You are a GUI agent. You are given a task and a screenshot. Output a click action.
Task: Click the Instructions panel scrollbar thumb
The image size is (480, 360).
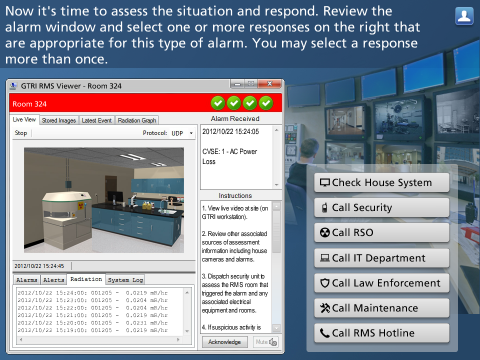(x=276, y=232)
